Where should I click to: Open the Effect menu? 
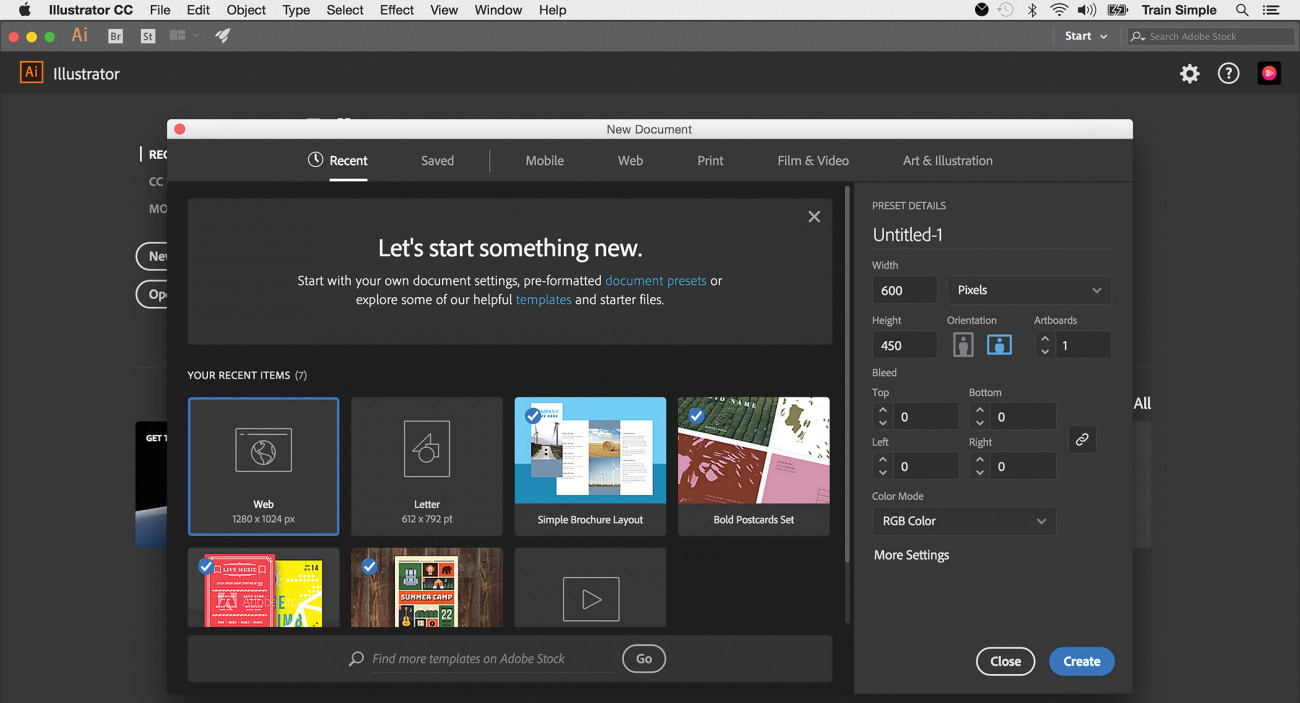pos(396,10)
